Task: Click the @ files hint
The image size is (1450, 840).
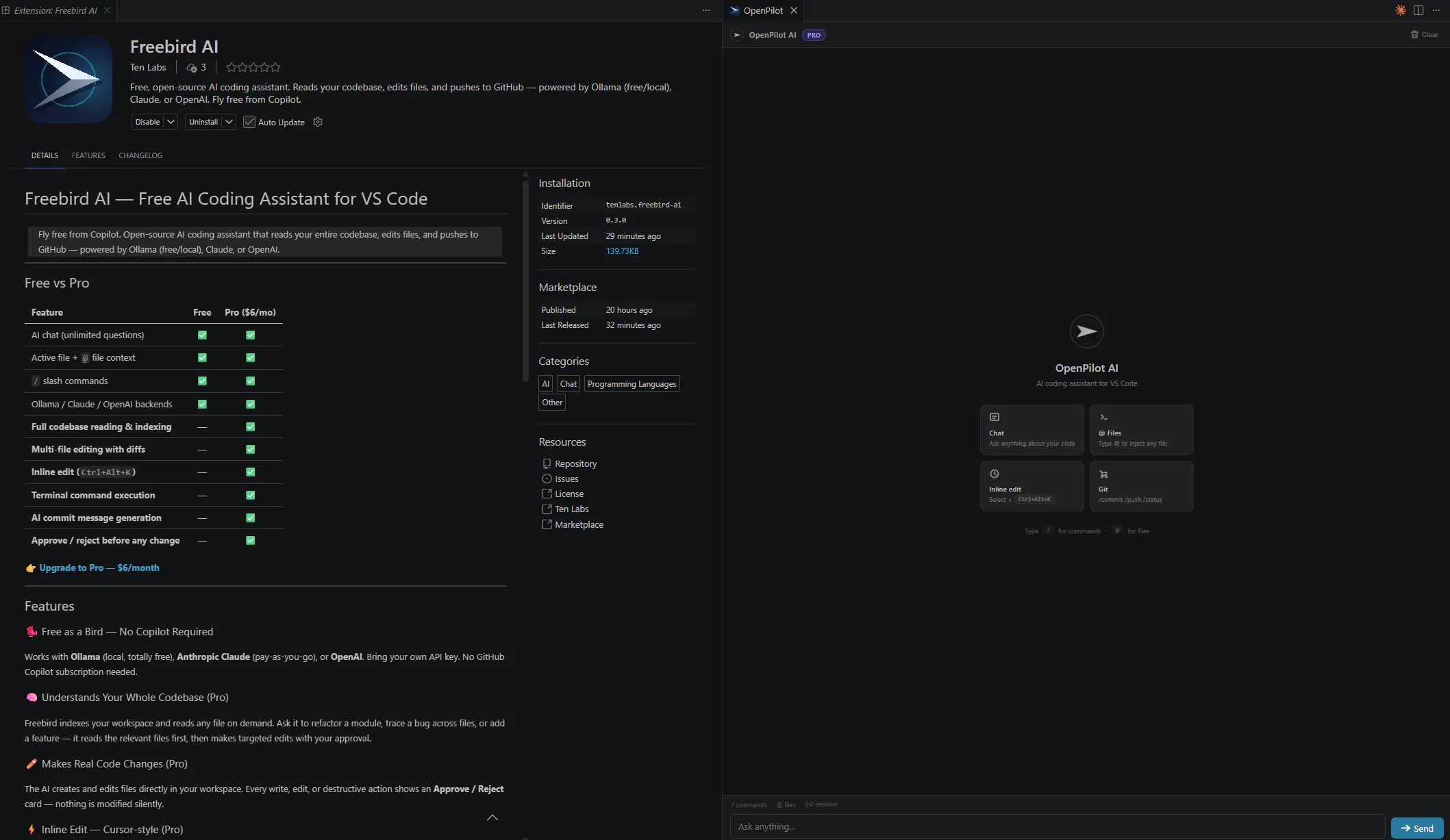Action: [x=786, y=805]
